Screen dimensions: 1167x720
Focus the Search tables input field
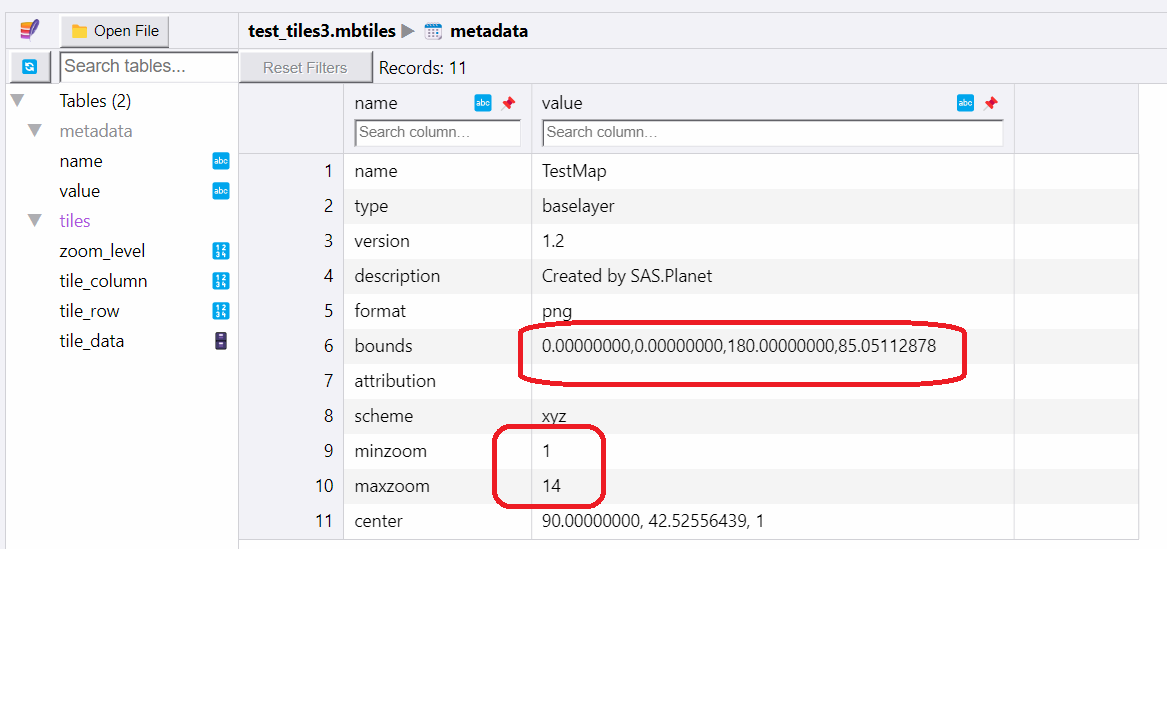tap(148, 66)
